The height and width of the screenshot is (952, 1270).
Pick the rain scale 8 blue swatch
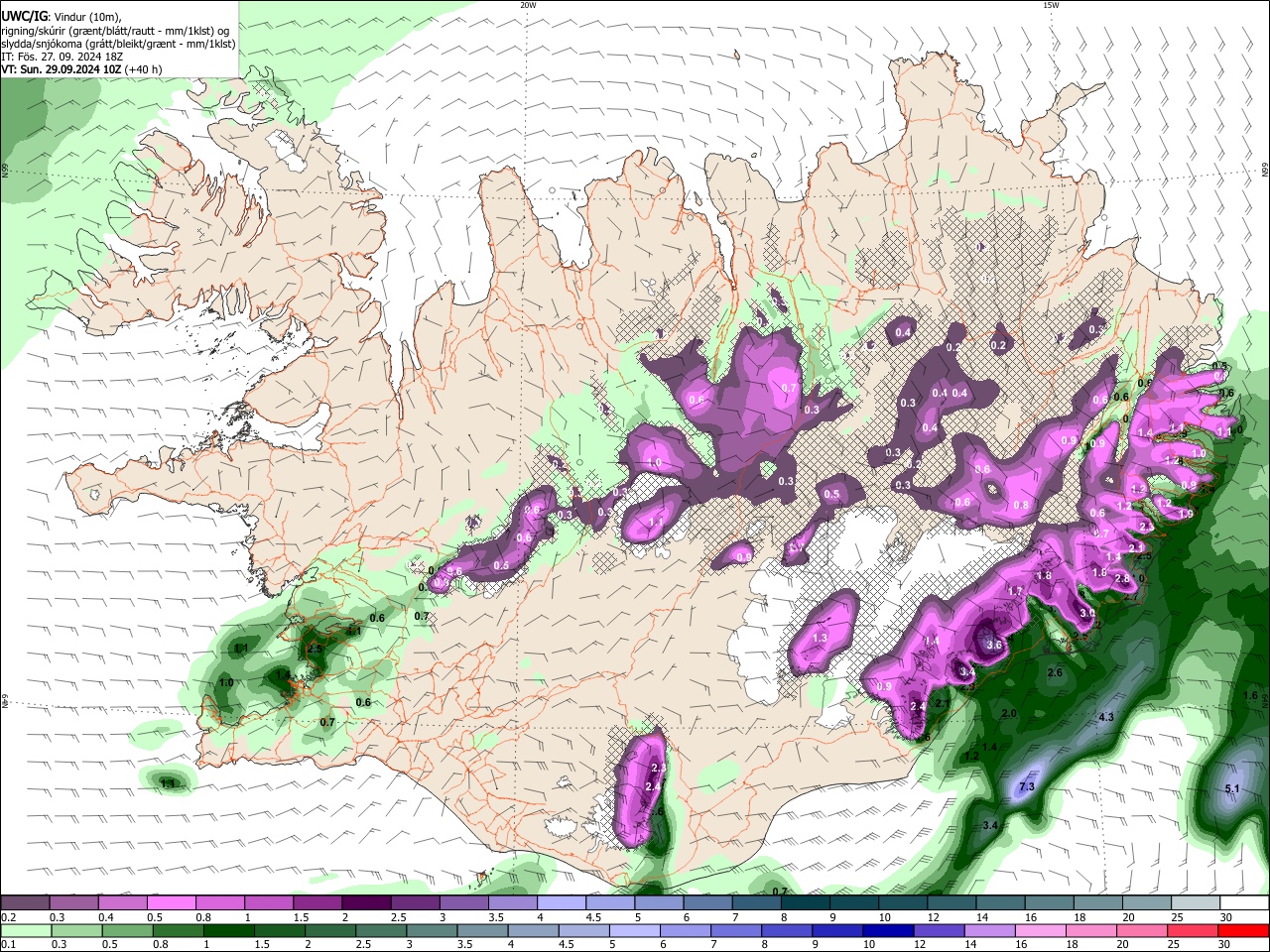tap(787, 931)
